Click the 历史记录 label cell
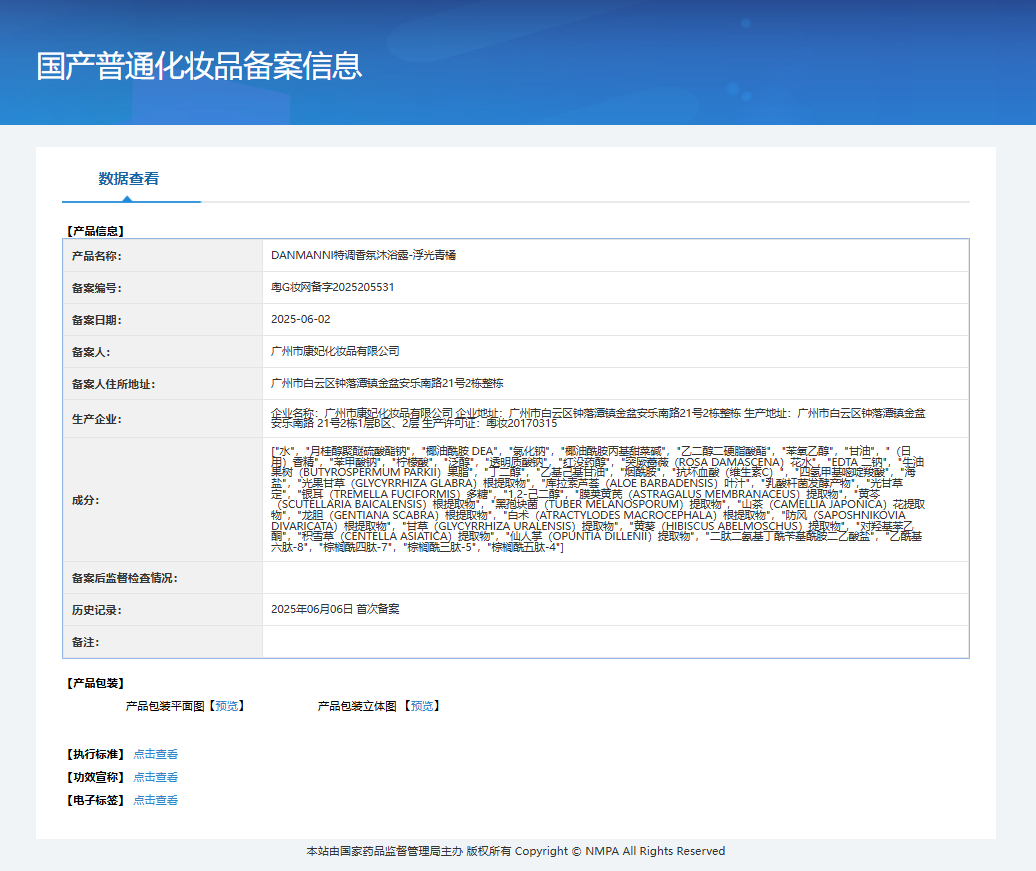Screen dimensions: 1036x871 tap(163, 610)
